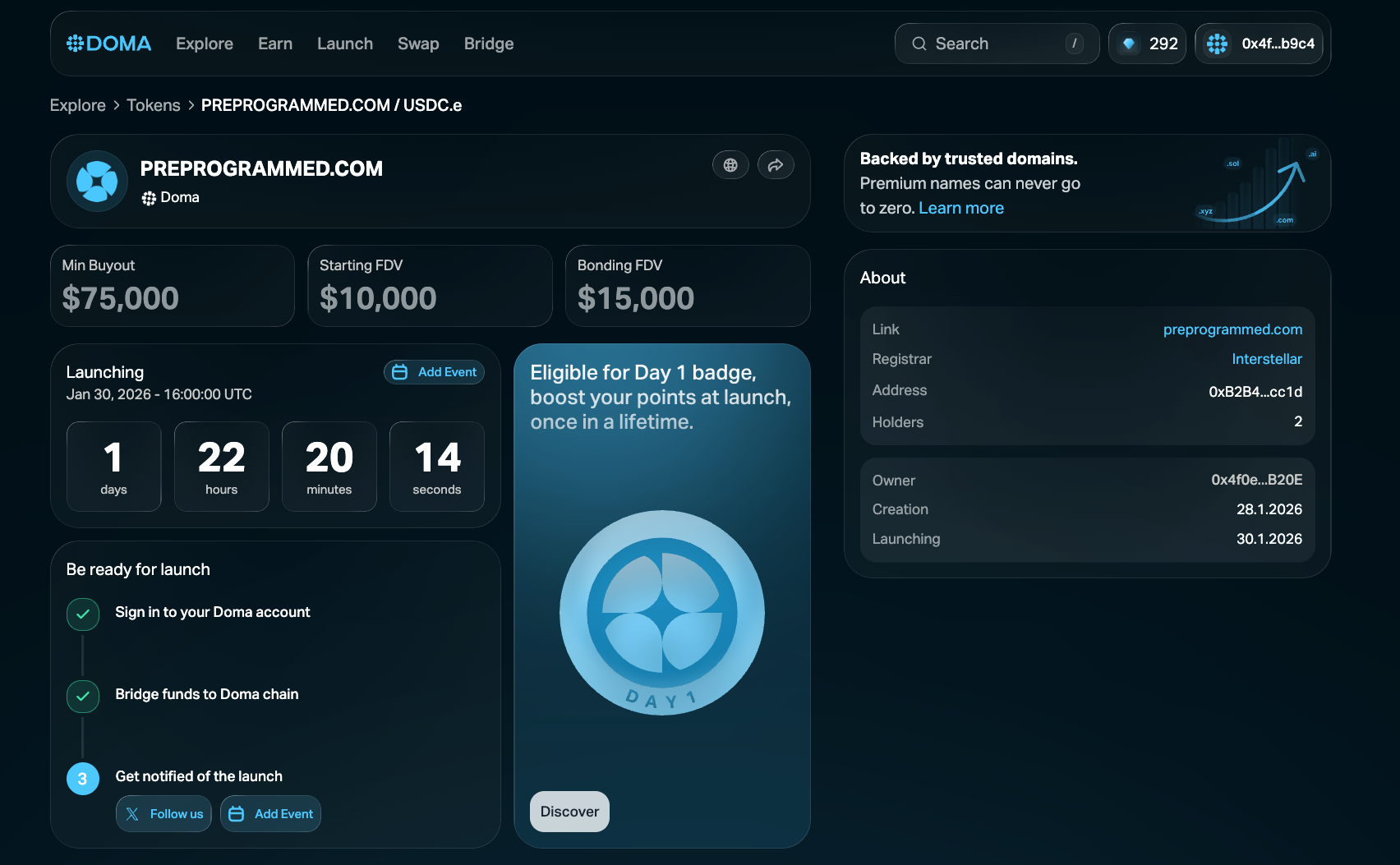This screenshot has height=865, width=1400.
Task: Click the PREPROGRAMMED.COM token avatar
Action: (97, 182)
